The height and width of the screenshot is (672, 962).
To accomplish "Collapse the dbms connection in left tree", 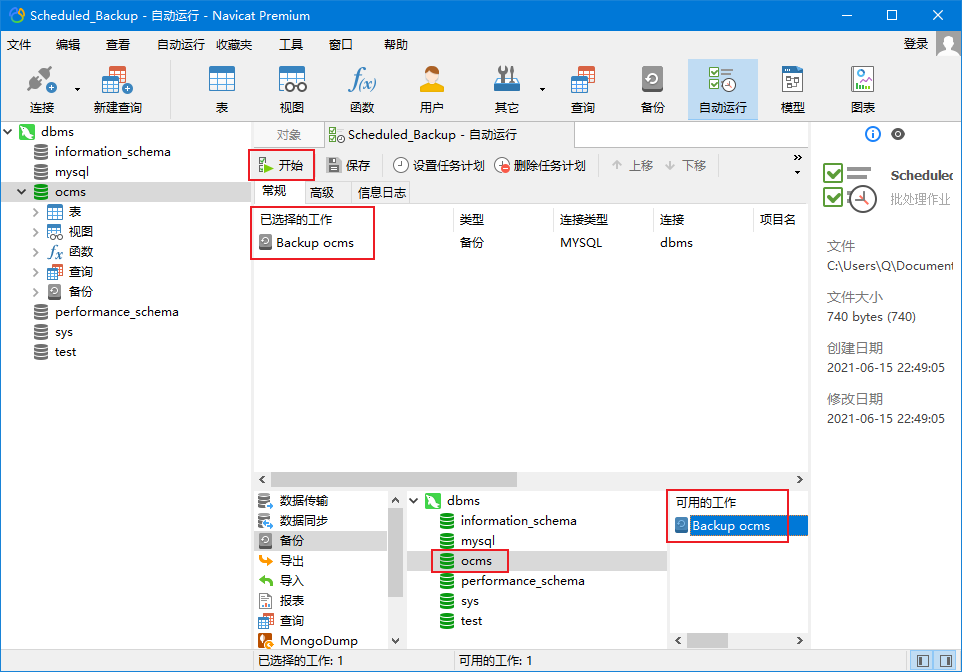I will click(9, 132).
